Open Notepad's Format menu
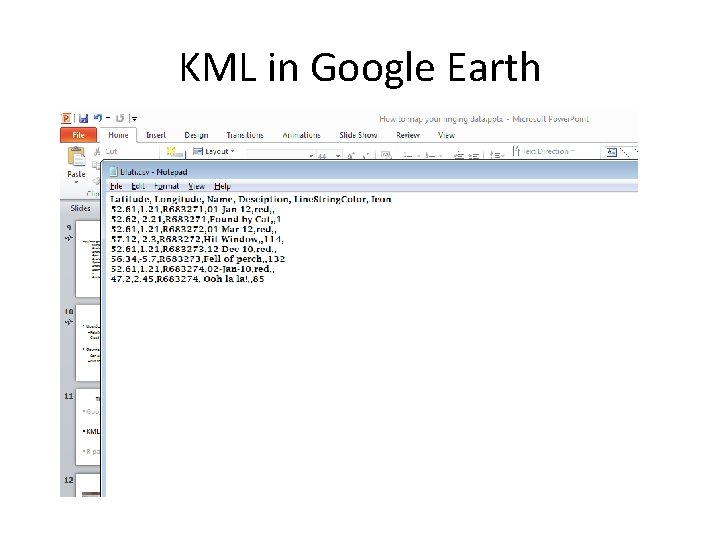Image resolution: width=720 pixels, height=540 pixels. coord(167,186)
